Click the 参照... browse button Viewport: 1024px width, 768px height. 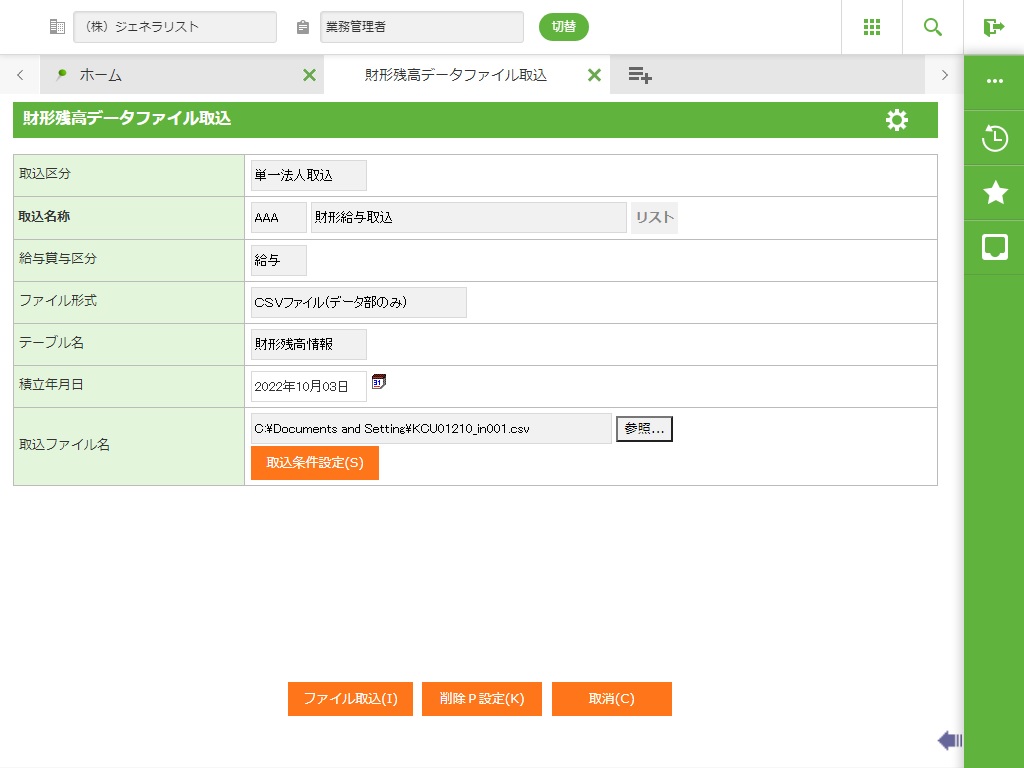pyautogui.click(x=644, y=429)
